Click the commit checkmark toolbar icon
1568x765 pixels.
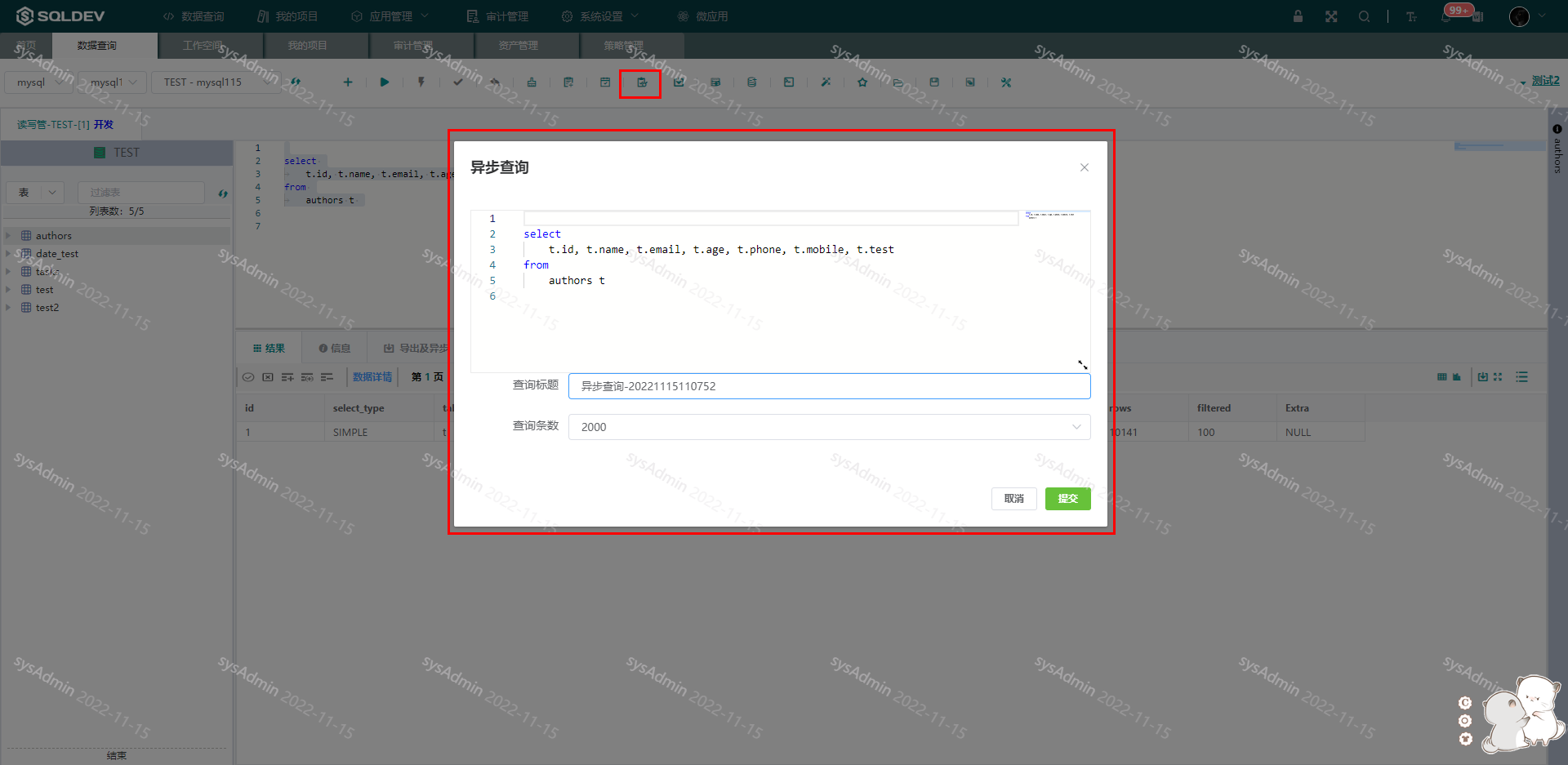[458, 82]
